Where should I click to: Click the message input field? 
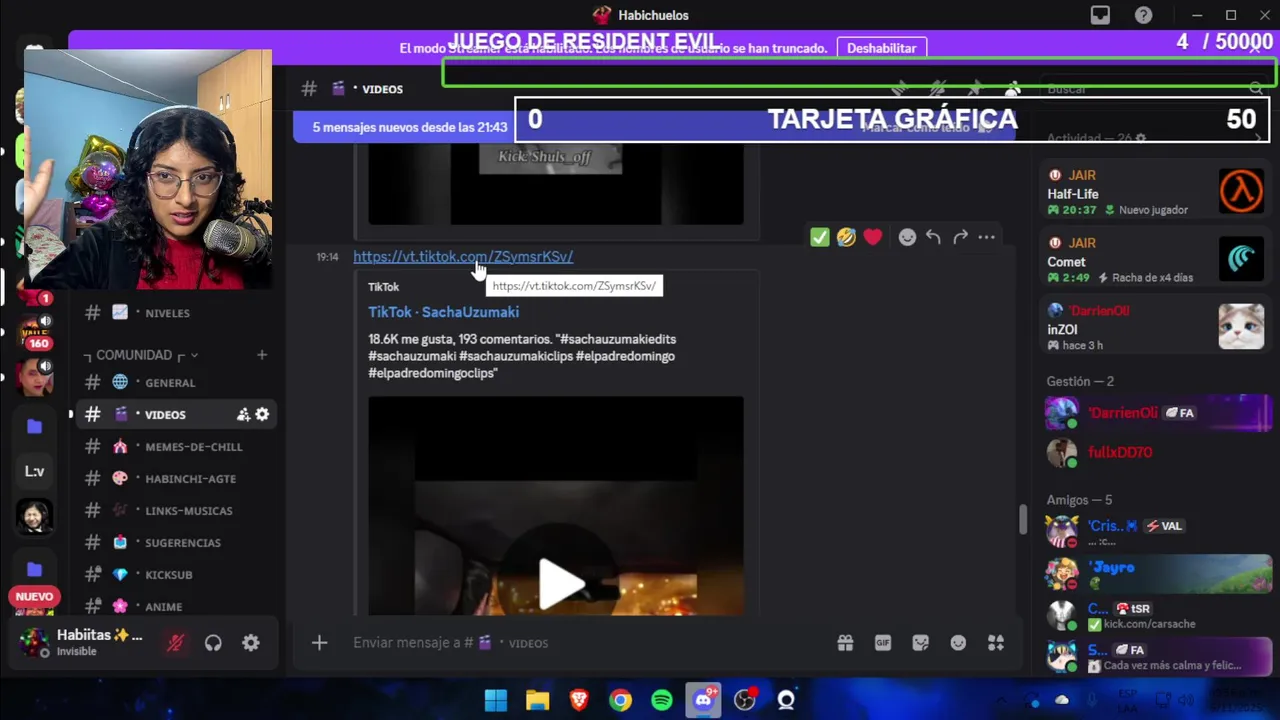590,643
